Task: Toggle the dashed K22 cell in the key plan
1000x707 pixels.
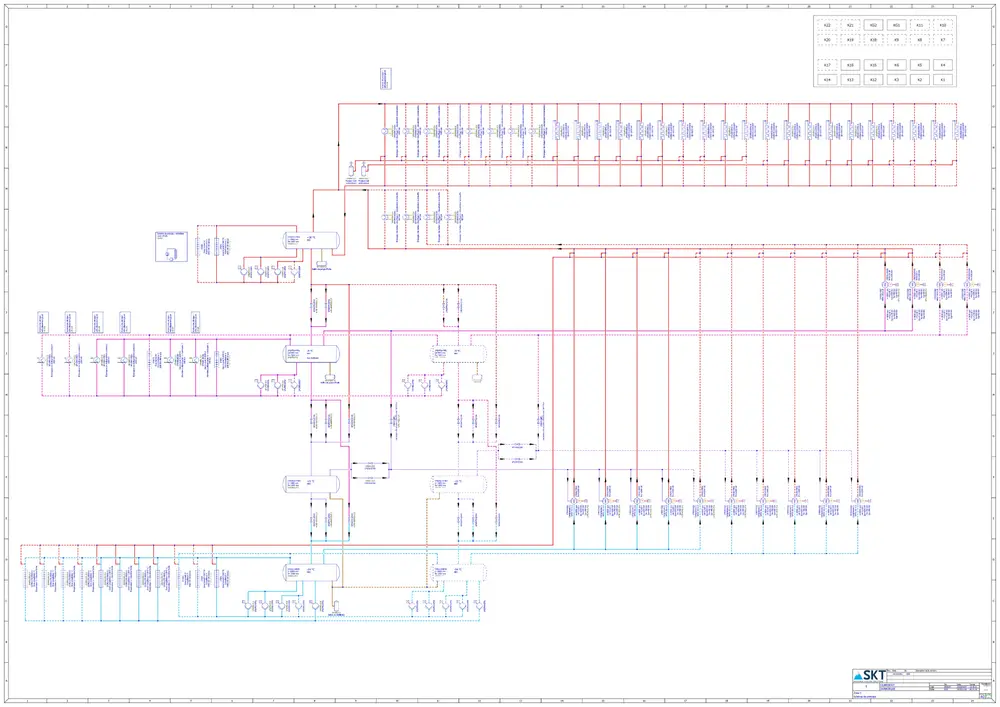Action: pyautogui.click(x=826, y=25)
